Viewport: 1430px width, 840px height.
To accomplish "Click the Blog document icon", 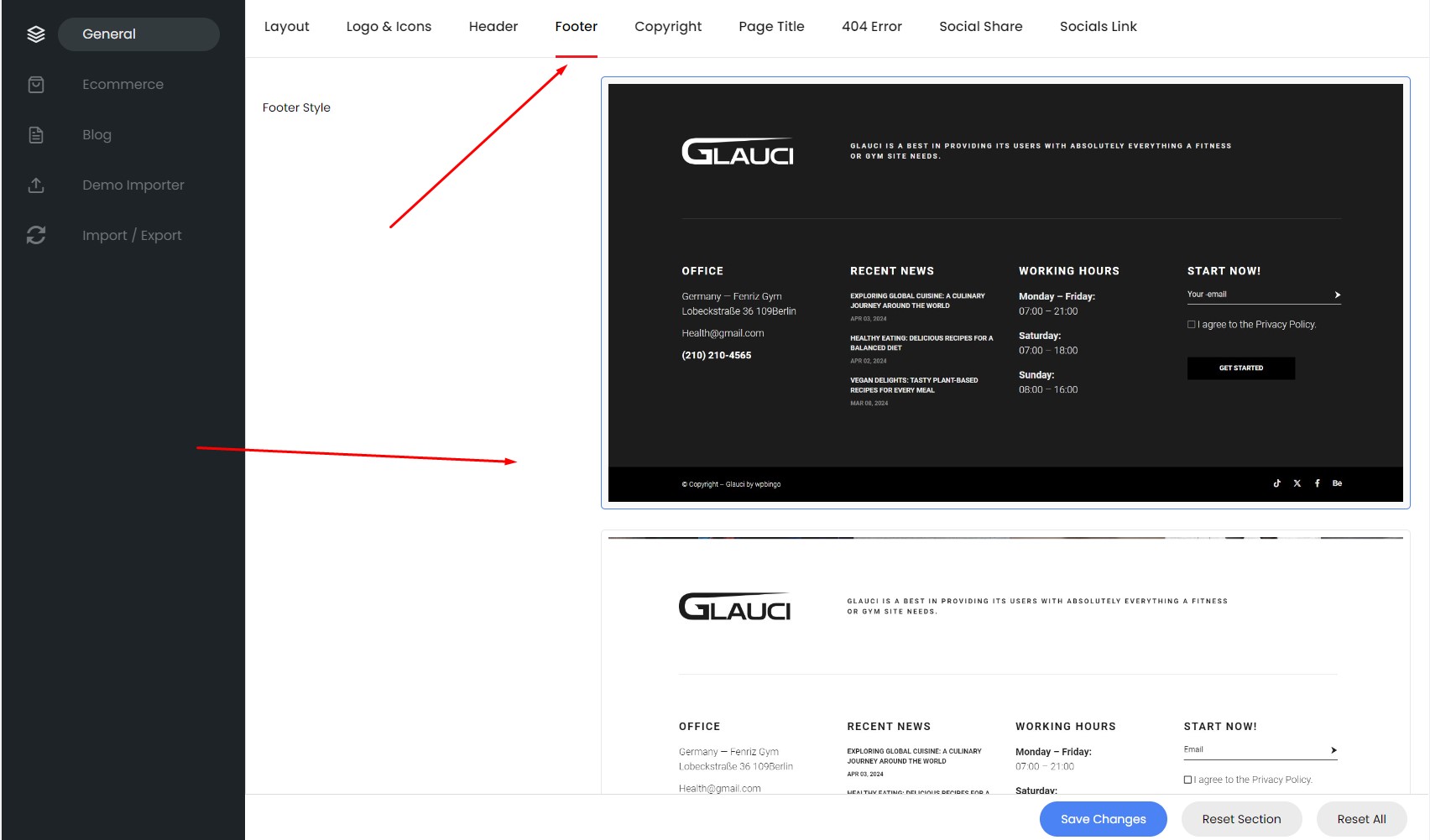I will [35, 135].
